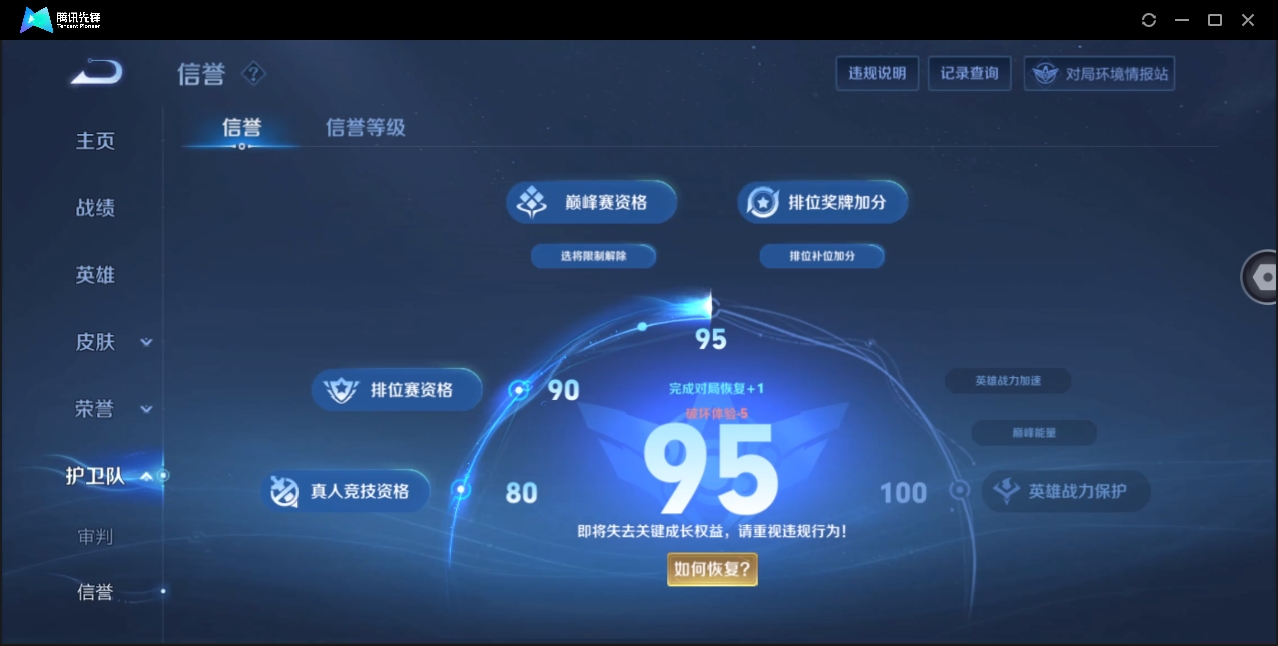The image size is (1278, 646).
Task: Minimize the Tencent Pioneer window
Action: coord(1182,20)
